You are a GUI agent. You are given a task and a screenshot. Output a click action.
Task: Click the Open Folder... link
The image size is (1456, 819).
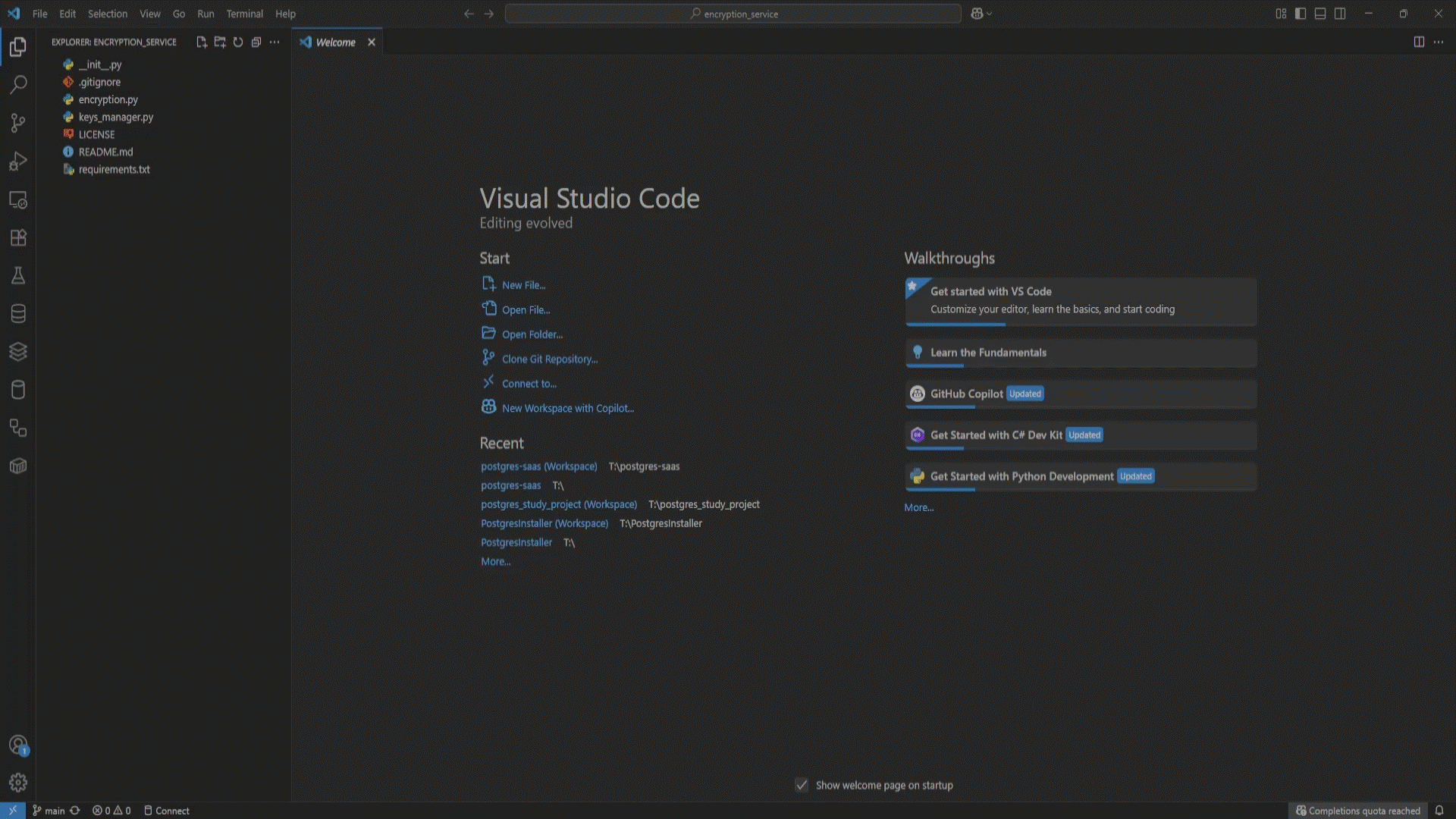[532, 334]
